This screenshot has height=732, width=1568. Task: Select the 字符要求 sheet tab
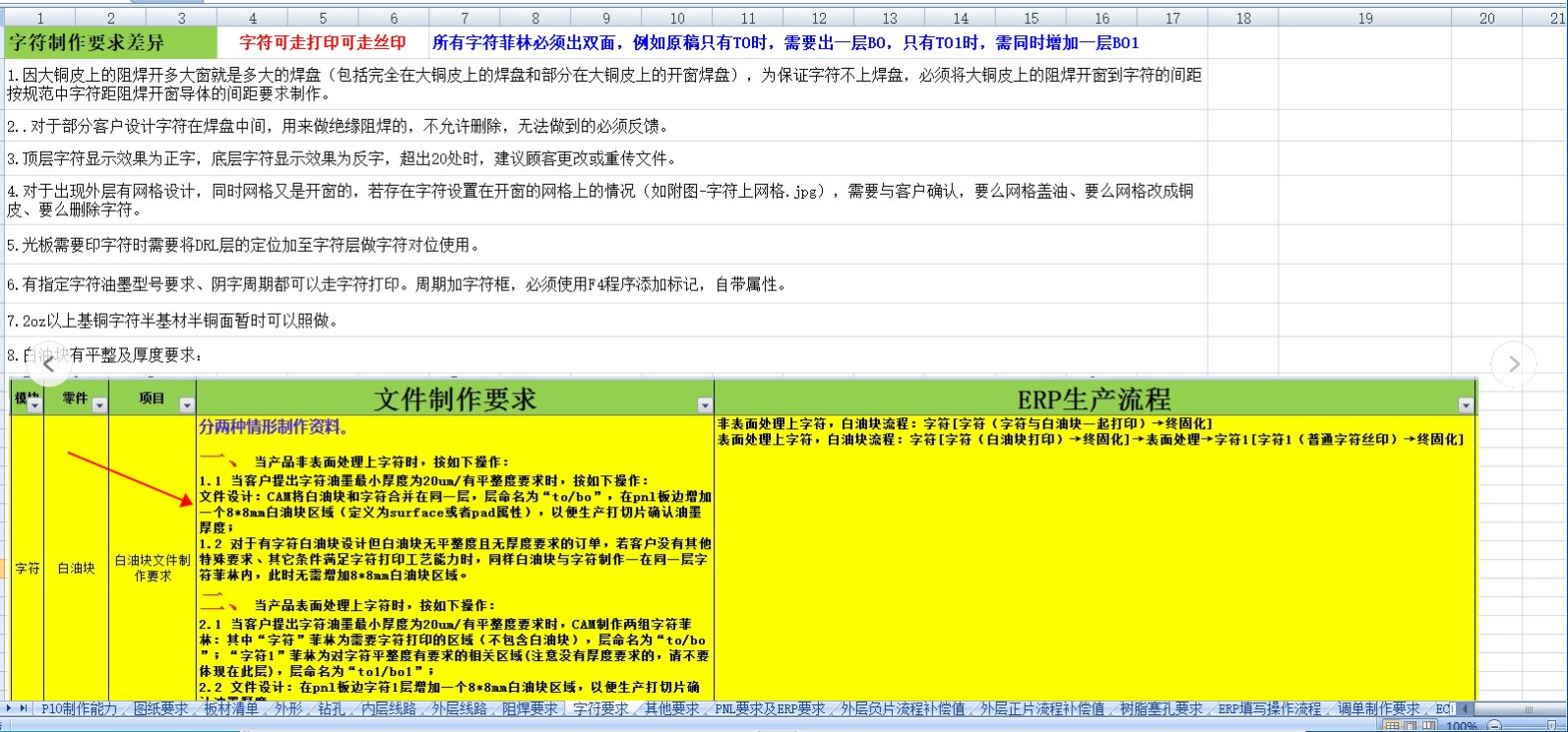[600, 708]
